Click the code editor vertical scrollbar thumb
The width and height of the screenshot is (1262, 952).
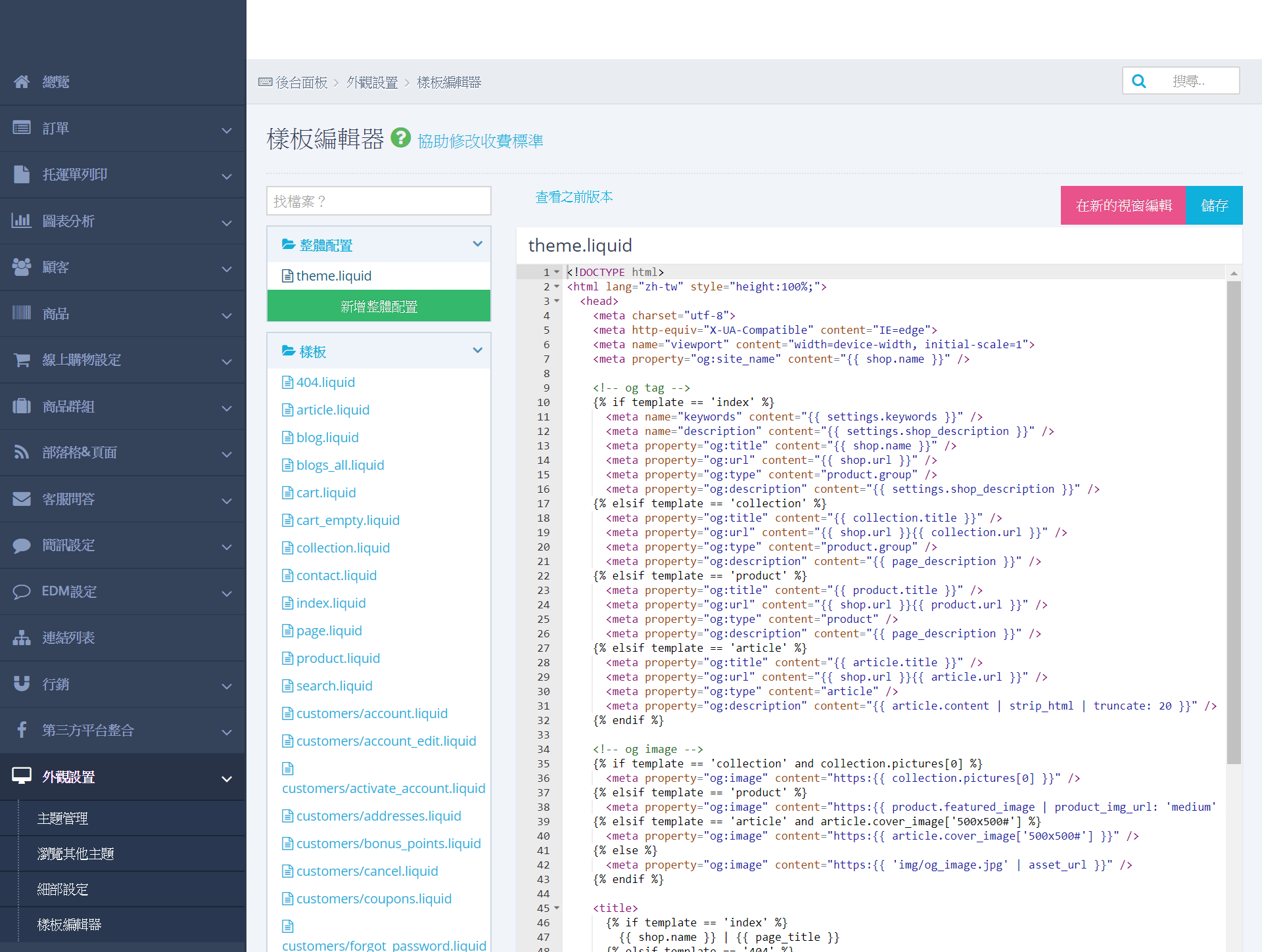tap(1234, 522)
